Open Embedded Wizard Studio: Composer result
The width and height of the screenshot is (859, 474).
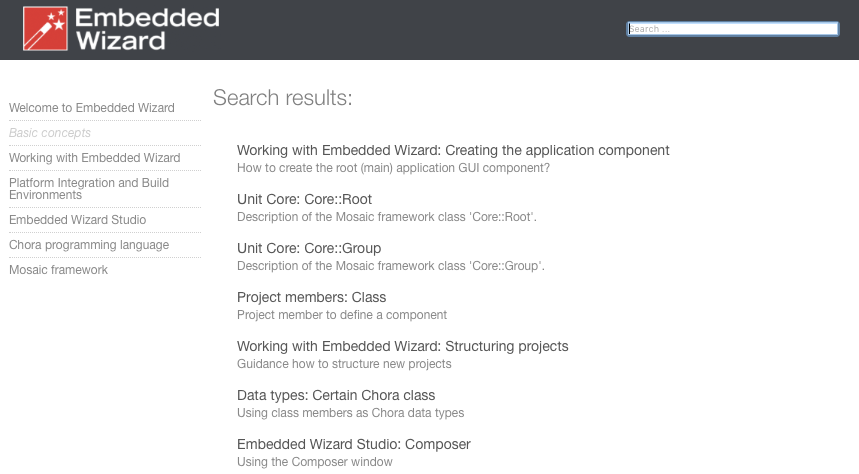[x=353, y=444]
